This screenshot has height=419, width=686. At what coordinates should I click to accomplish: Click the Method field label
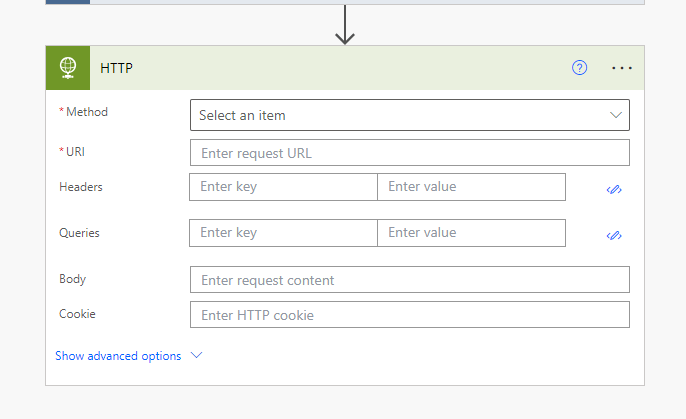[87, 112]
